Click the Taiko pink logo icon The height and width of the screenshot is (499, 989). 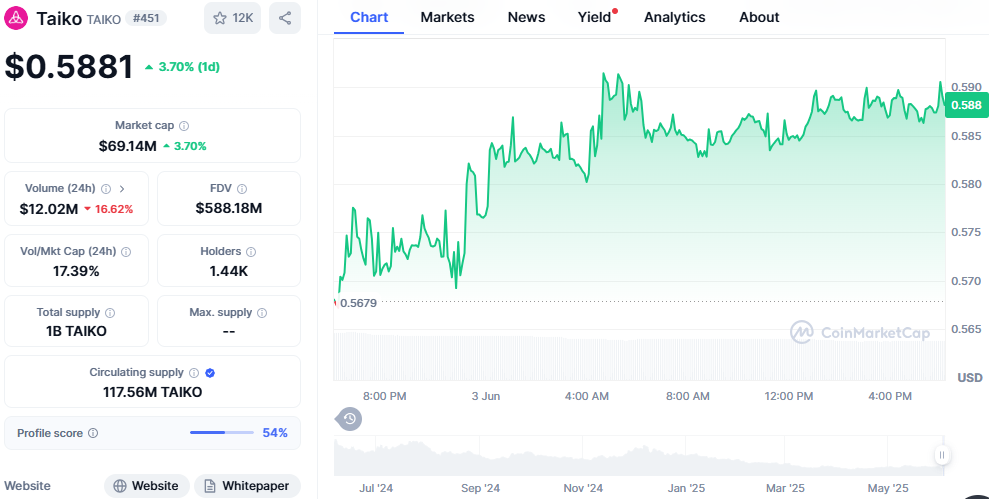pos(16,18)
